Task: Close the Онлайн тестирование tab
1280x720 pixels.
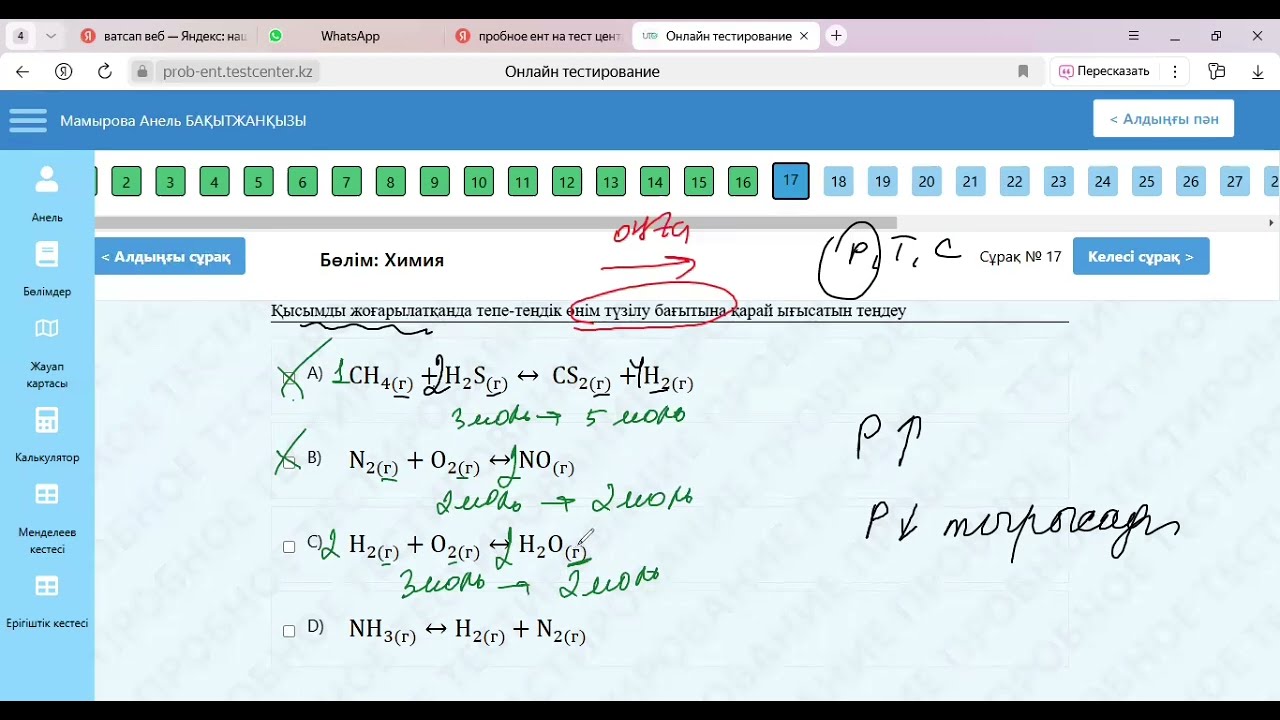Action: (x=804, y=35)
